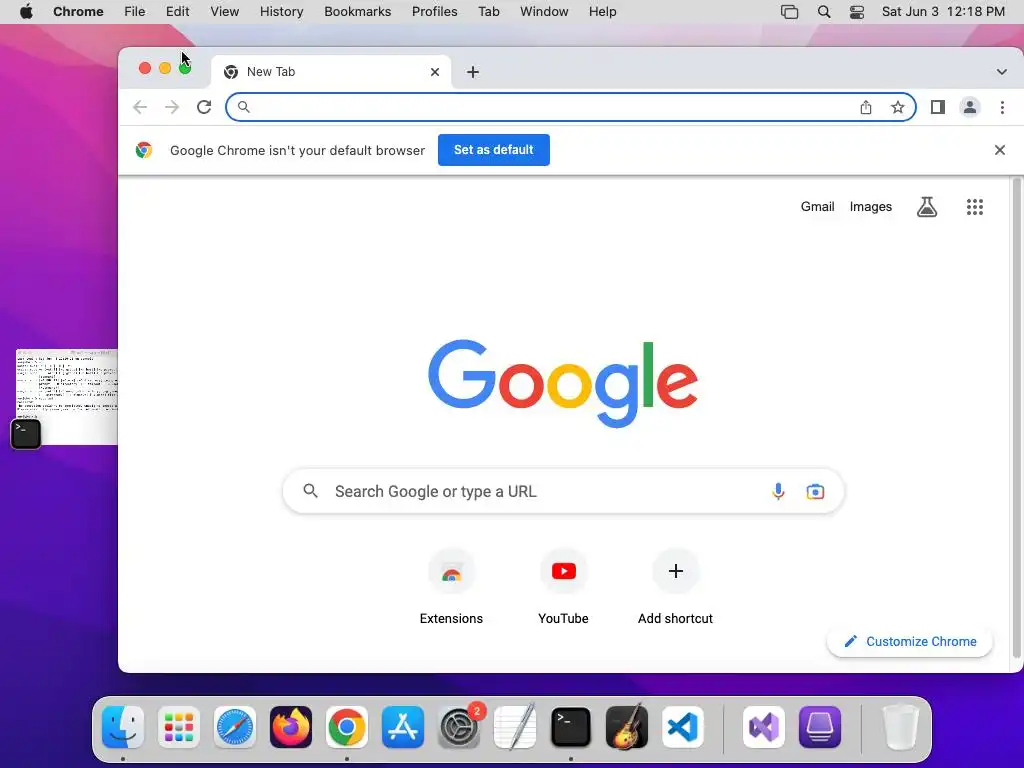This screenshot has width=1024, height=768.
Task: Launch Safari from the dock
Action: [x=234, y=727]
